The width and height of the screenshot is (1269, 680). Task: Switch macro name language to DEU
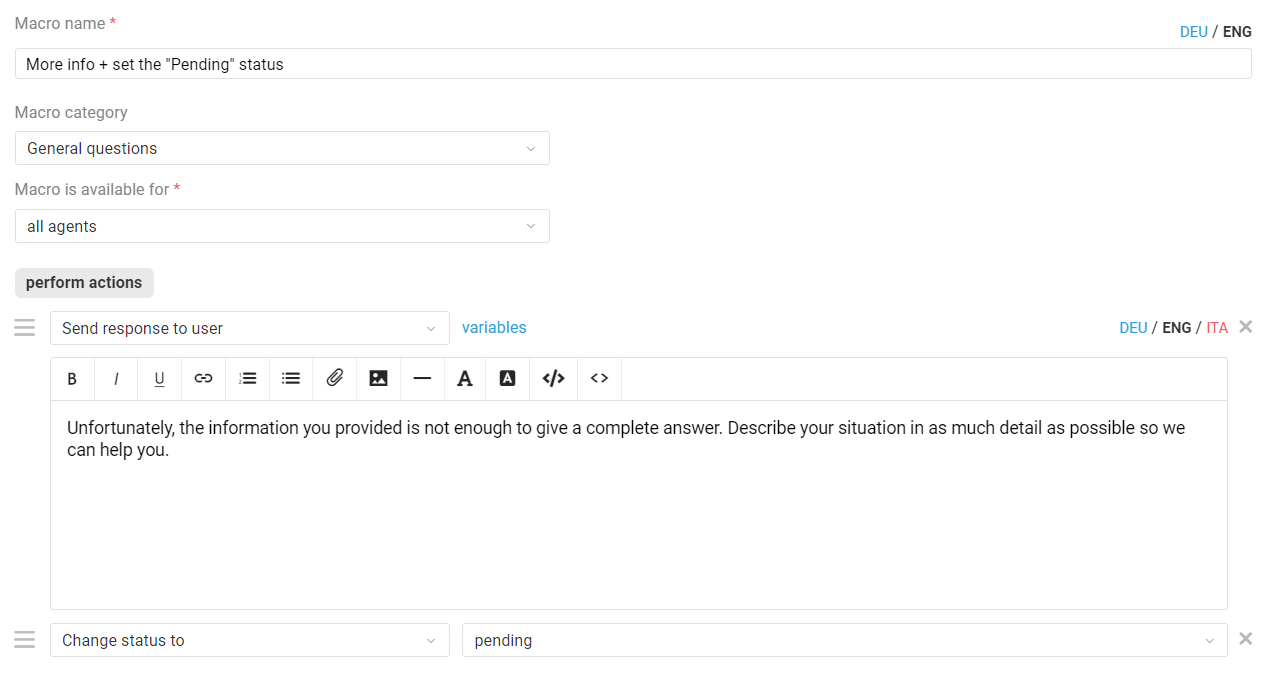[x=1194, y=32]
